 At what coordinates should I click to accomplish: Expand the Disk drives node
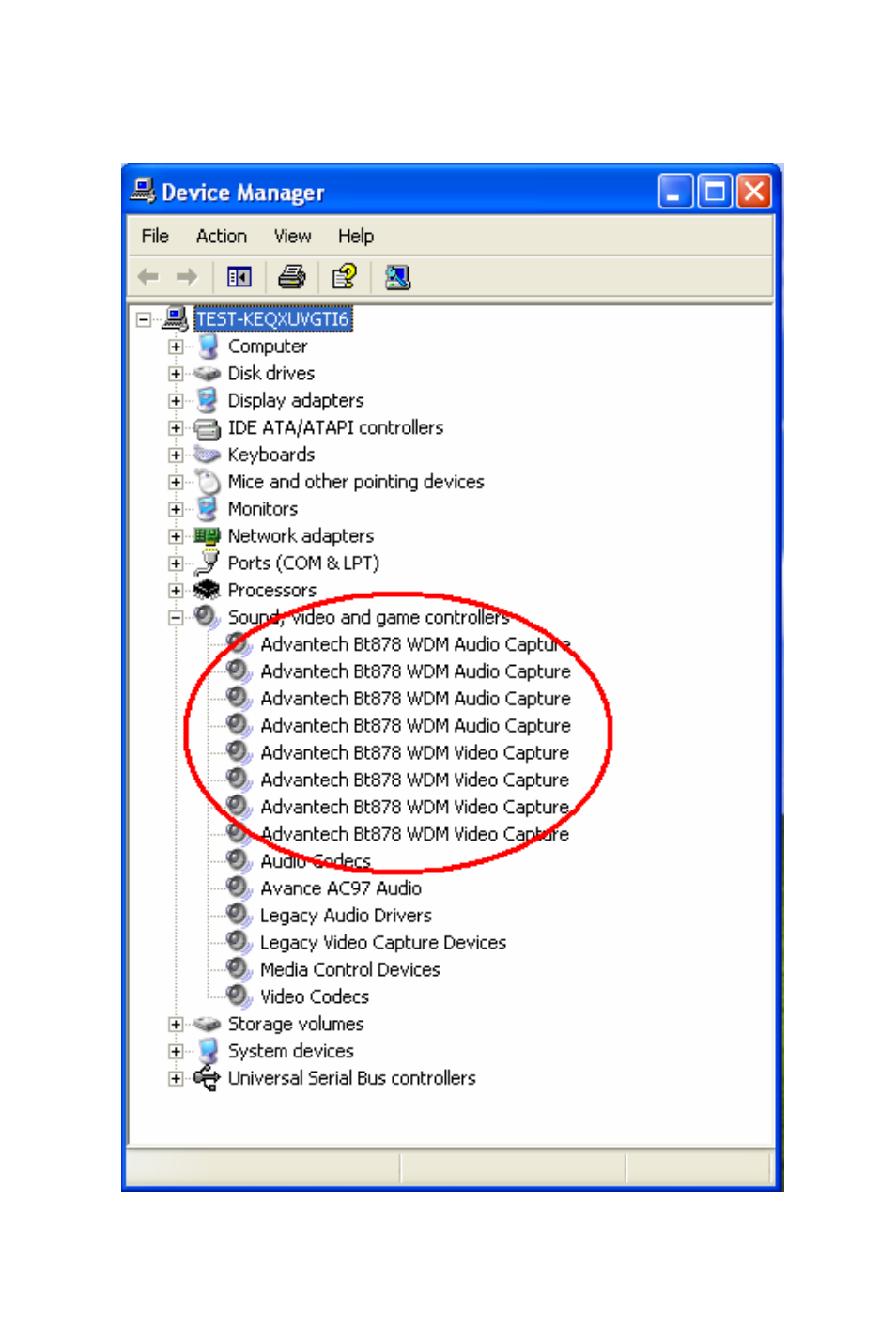(176, 374)
